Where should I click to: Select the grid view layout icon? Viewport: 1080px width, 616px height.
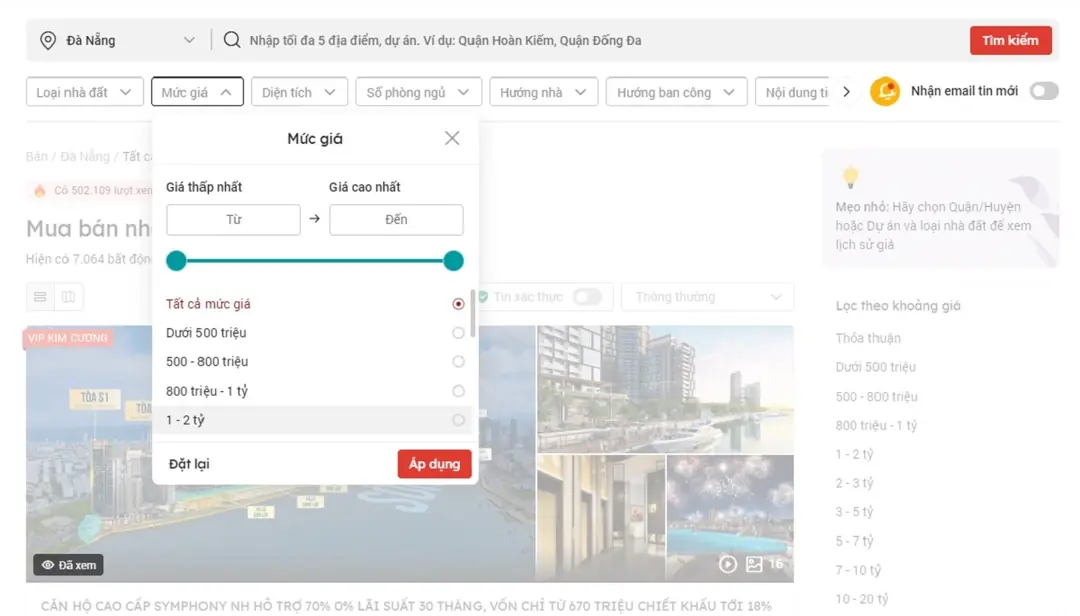(68, 296)
